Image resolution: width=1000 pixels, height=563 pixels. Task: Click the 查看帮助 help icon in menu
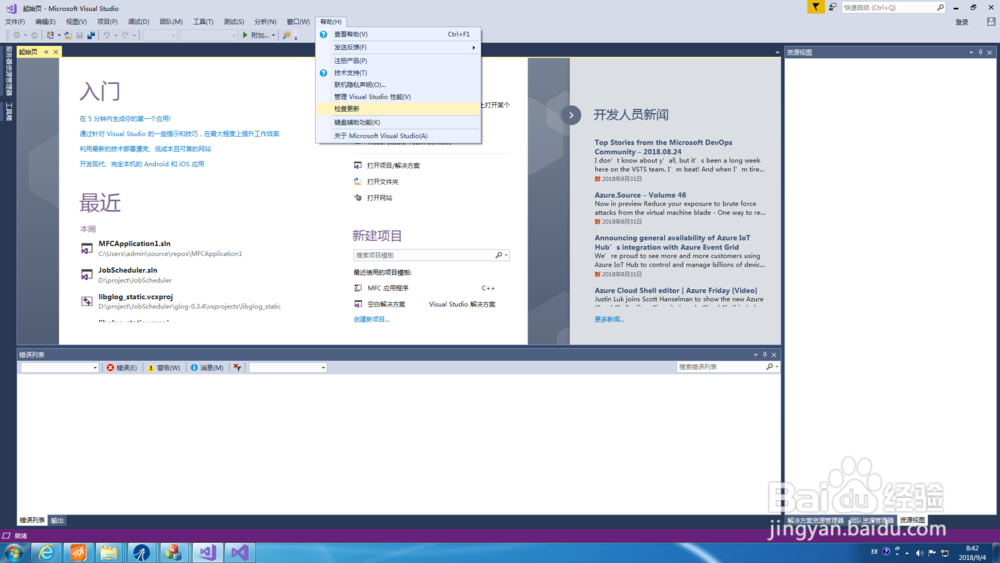pos(323,34)
